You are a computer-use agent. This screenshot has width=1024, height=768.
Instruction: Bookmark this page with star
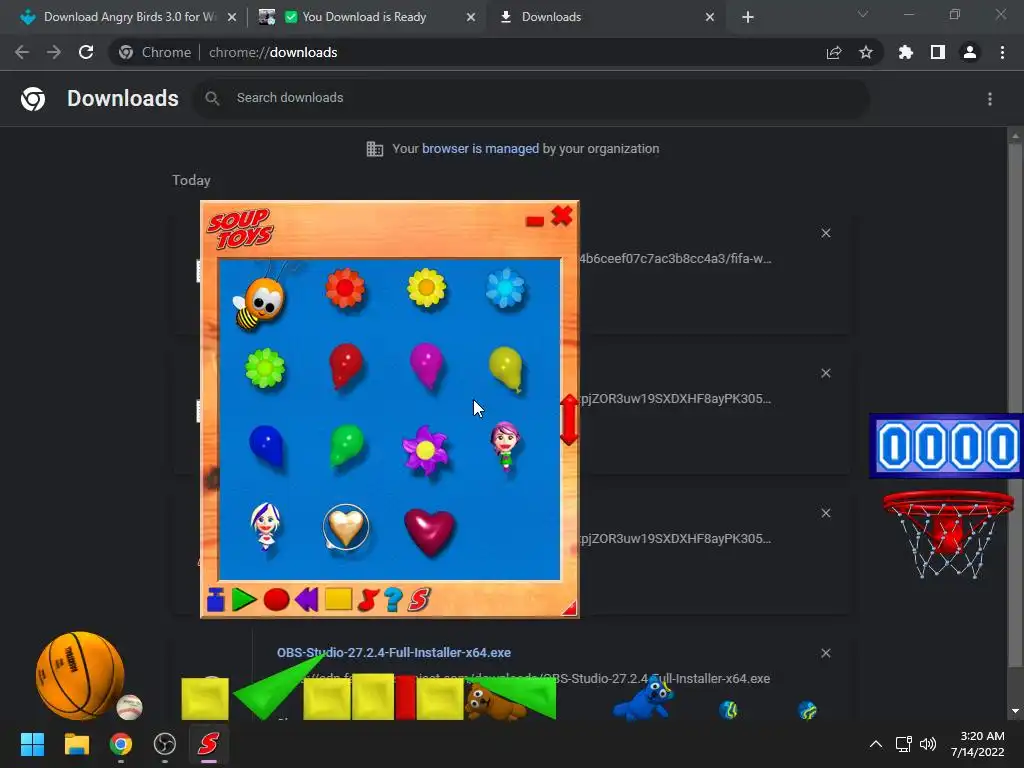(x=866, y=52)
